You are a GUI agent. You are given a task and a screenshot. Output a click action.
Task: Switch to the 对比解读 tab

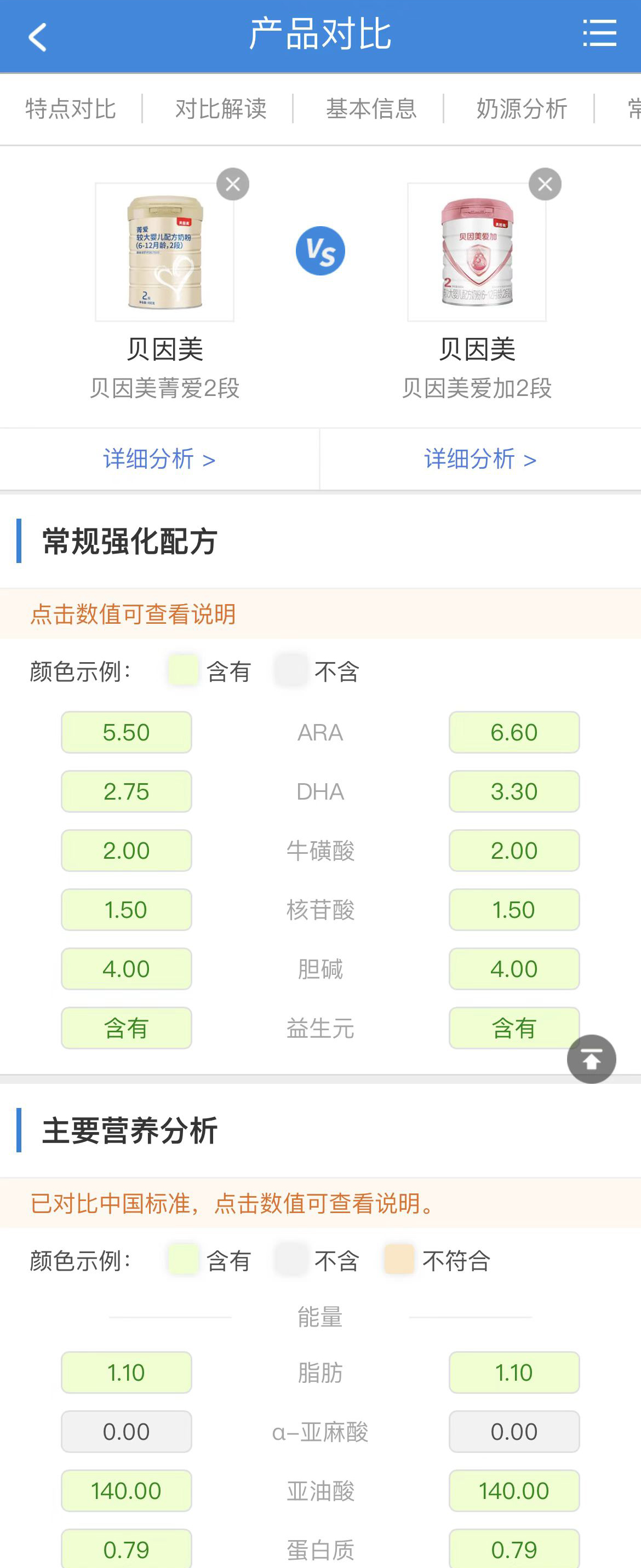(x=221, y=109)
